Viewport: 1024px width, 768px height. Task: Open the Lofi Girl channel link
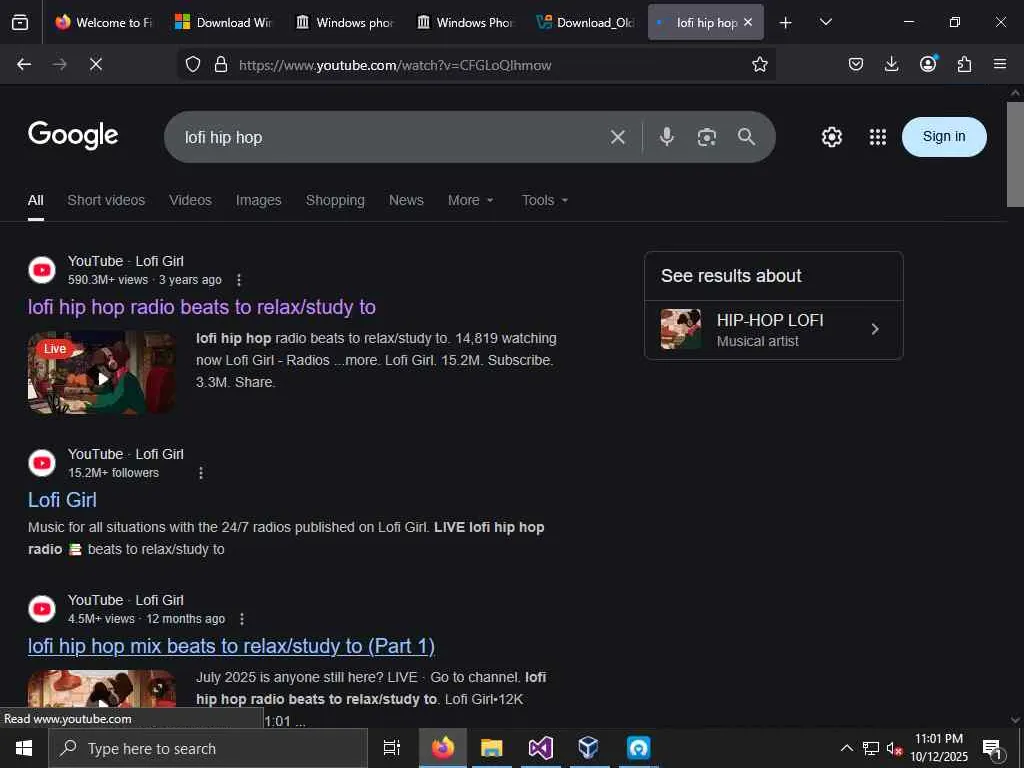[x=62, y=500]
